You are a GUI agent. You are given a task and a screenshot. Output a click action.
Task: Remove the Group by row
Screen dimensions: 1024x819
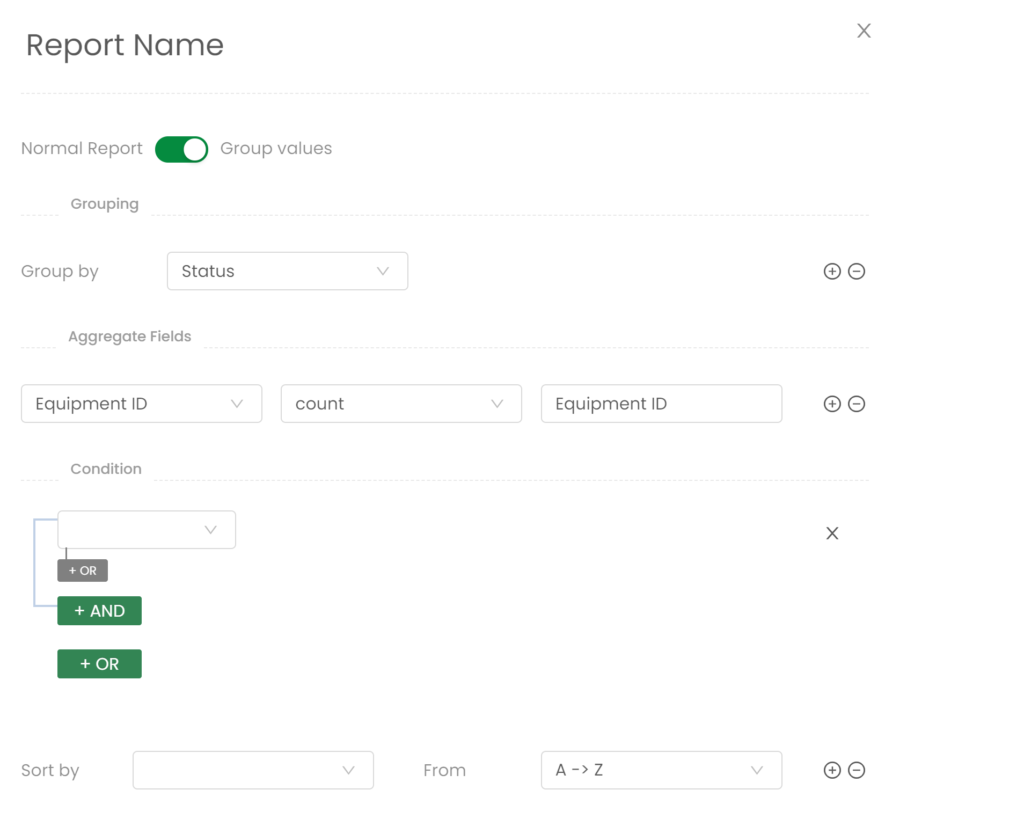click(856, 271)
